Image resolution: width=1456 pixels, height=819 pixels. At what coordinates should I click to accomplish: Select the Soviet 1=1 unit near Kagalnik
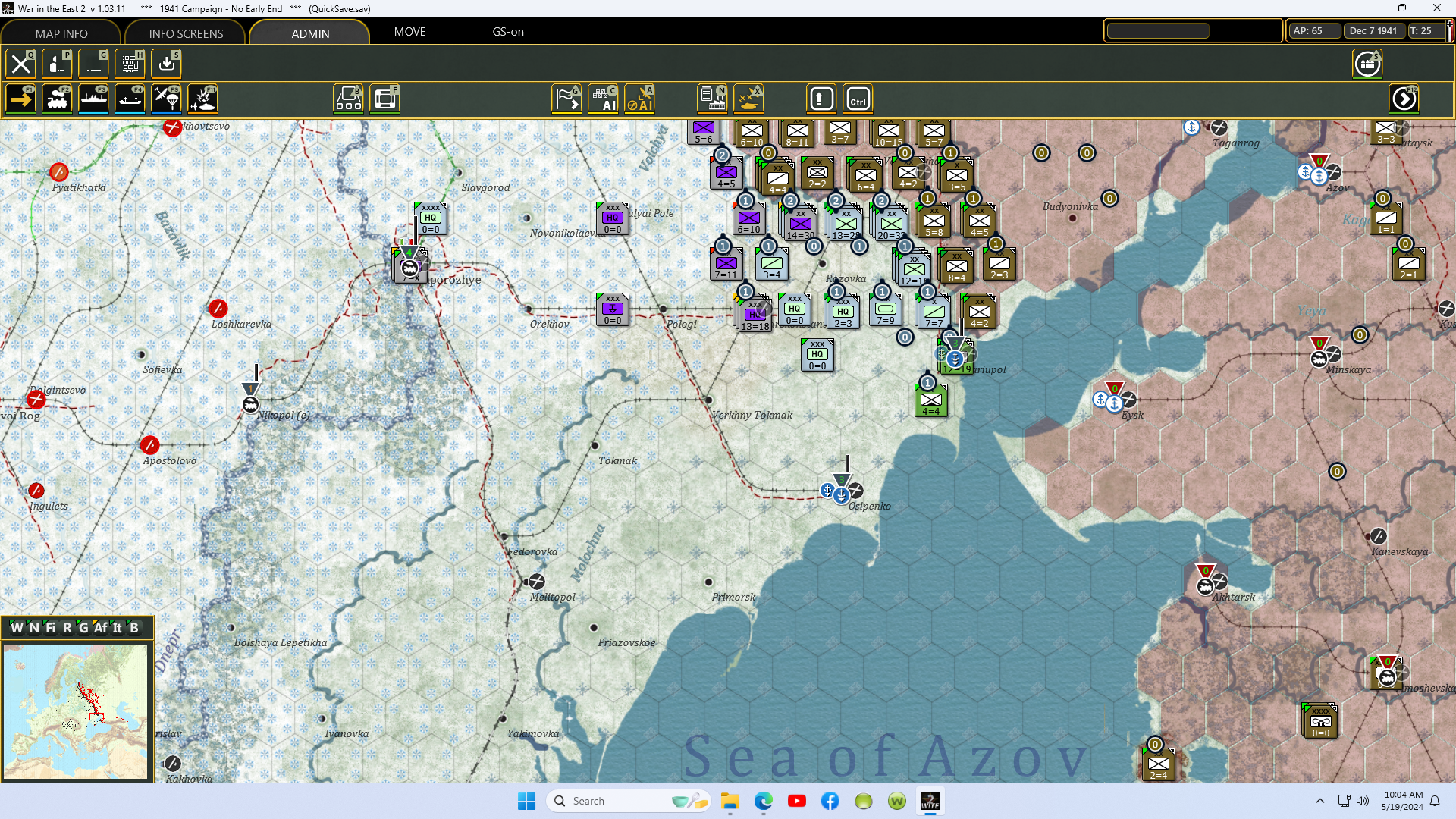1385,219
